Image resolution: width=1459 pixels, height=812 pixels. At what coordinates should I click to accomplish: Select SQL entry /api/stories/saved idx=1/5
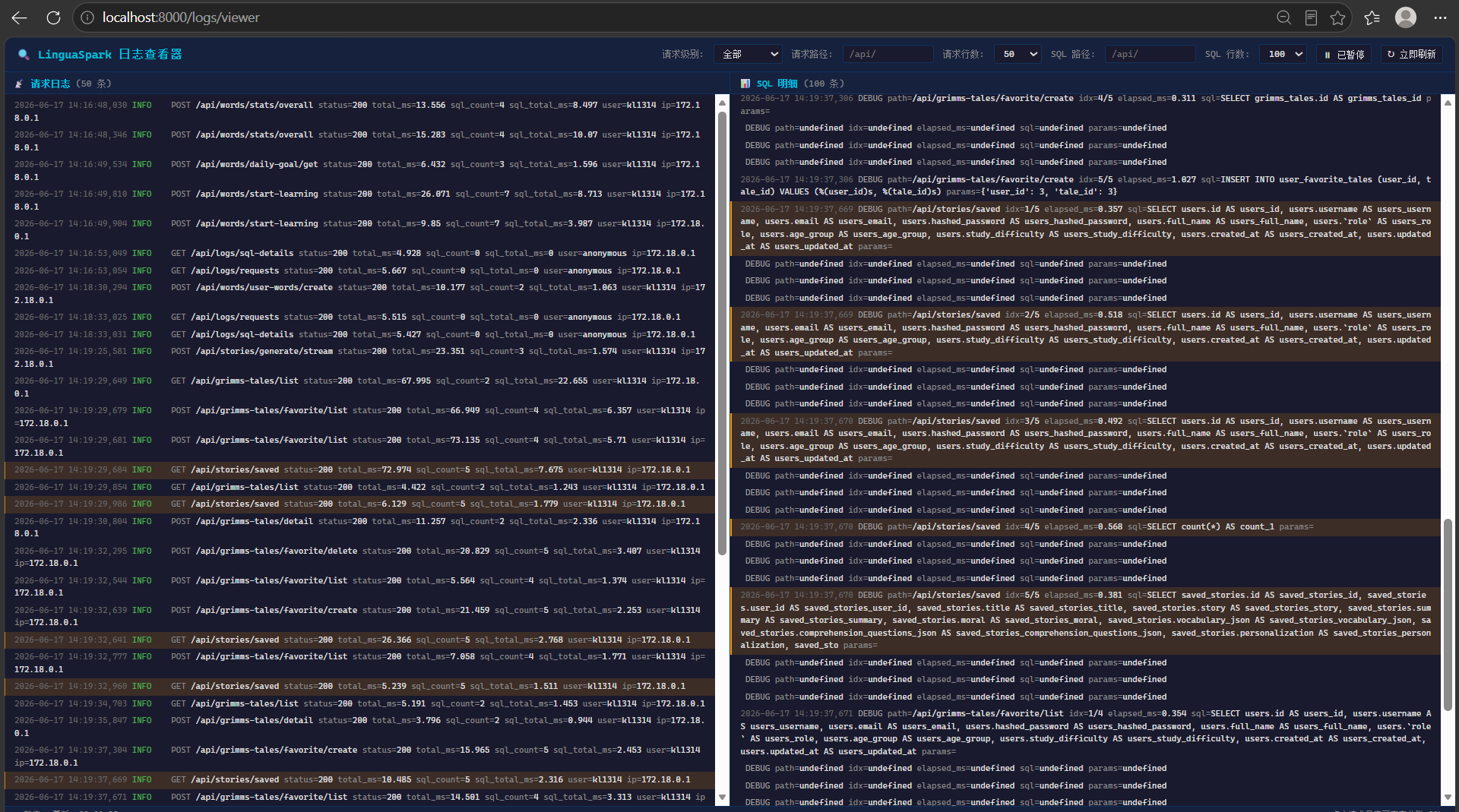(x=1086, y=228)
